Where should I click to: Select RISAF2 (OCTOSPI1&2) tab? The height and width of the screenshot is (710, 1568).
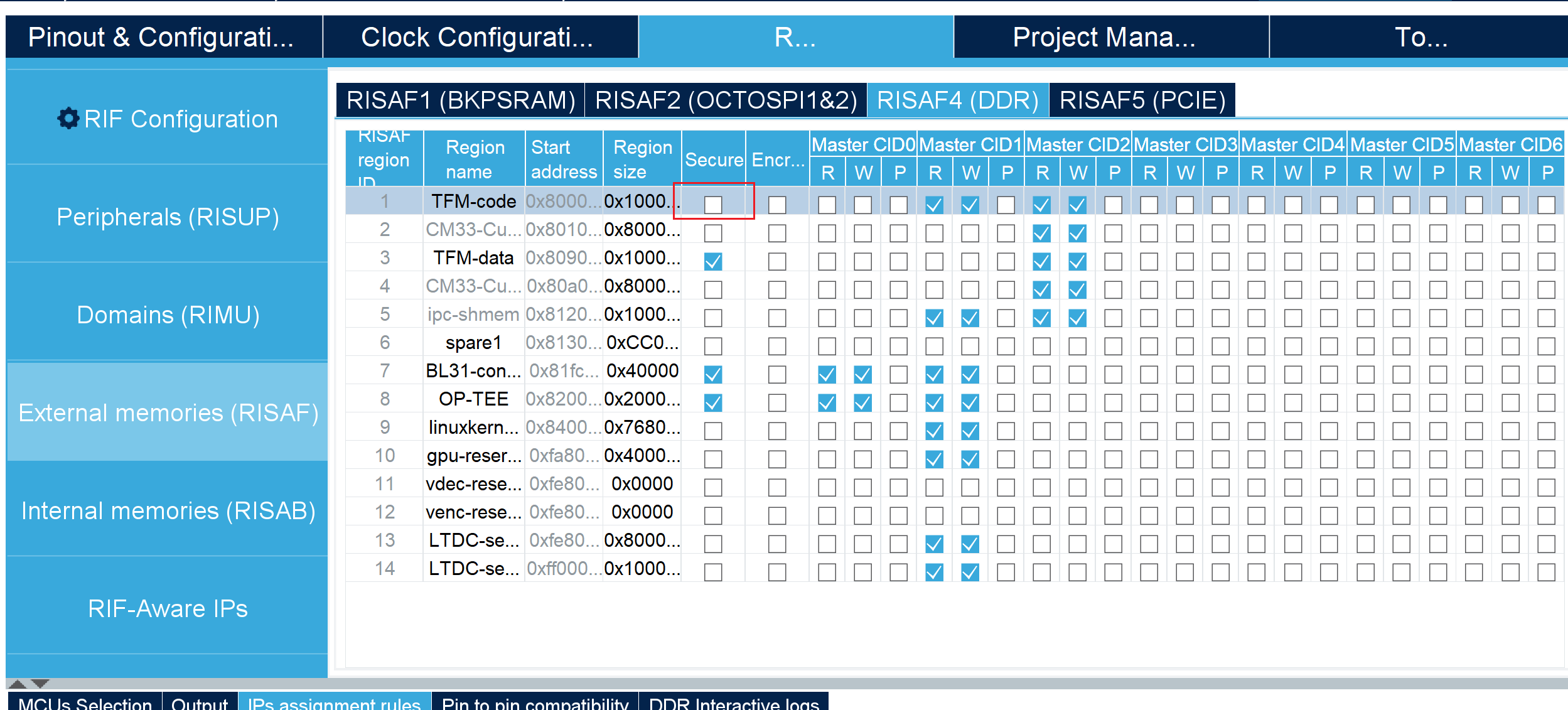click(726, 100)
